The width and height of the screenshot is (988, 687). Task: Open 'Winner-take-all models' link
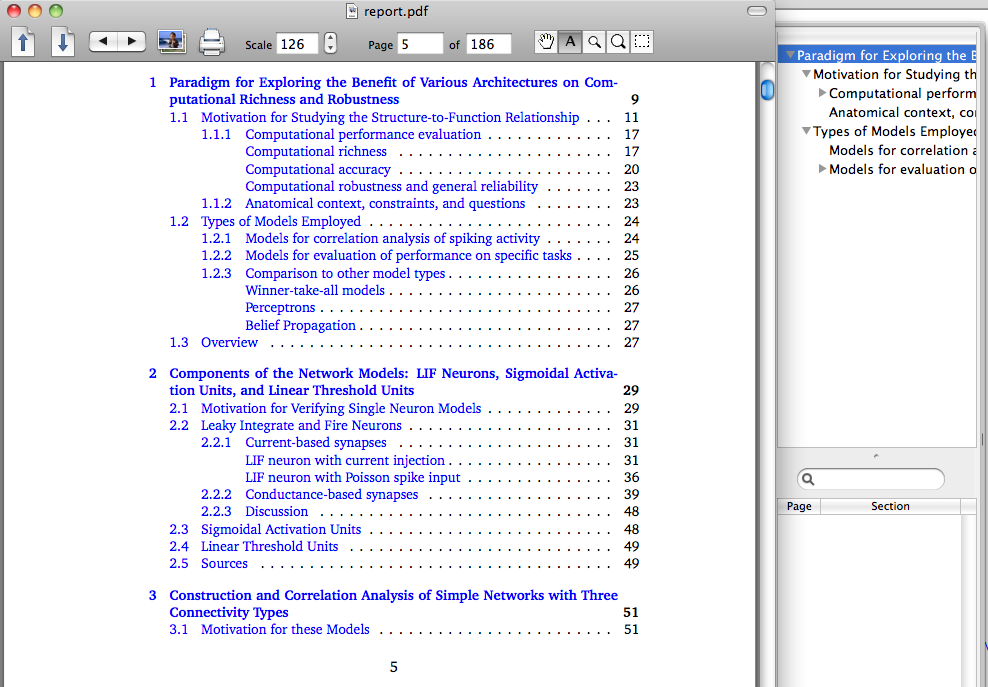coord(315,291)
